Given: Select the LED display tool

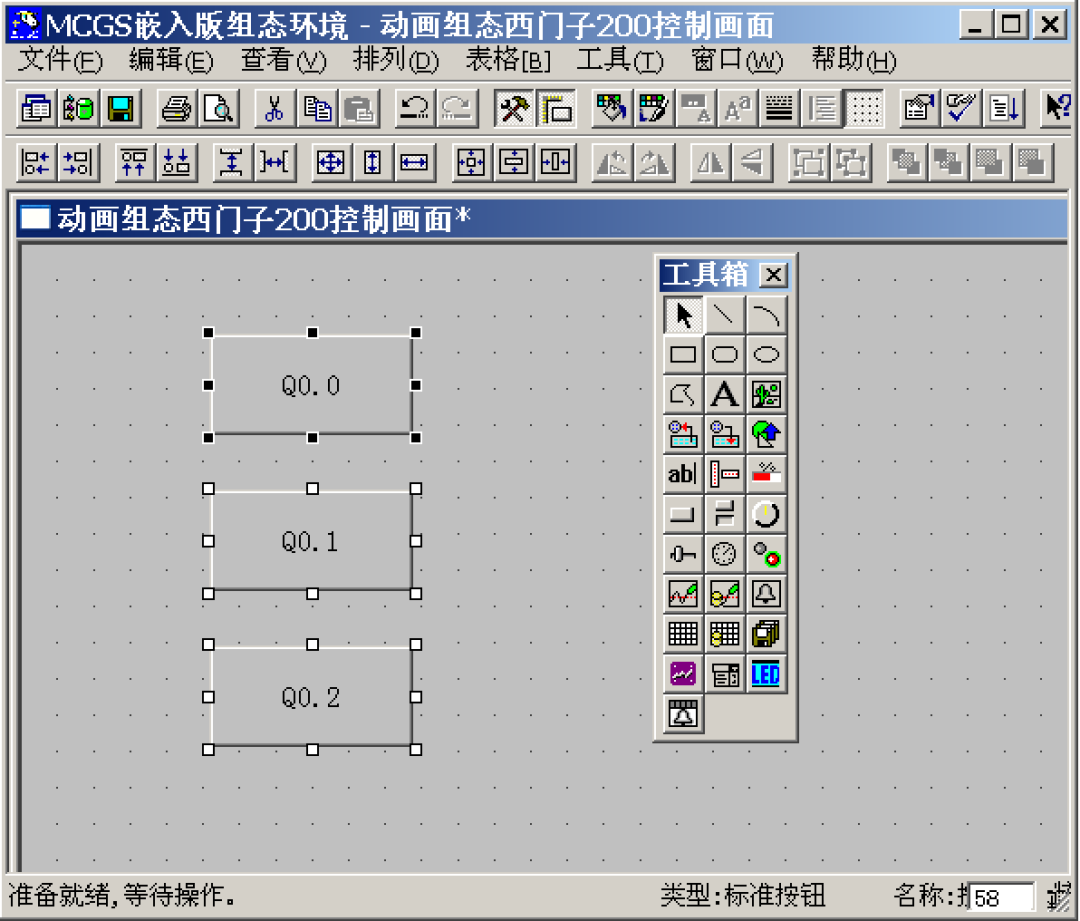Looking at the screenshot, I should (x=766, y=674).
